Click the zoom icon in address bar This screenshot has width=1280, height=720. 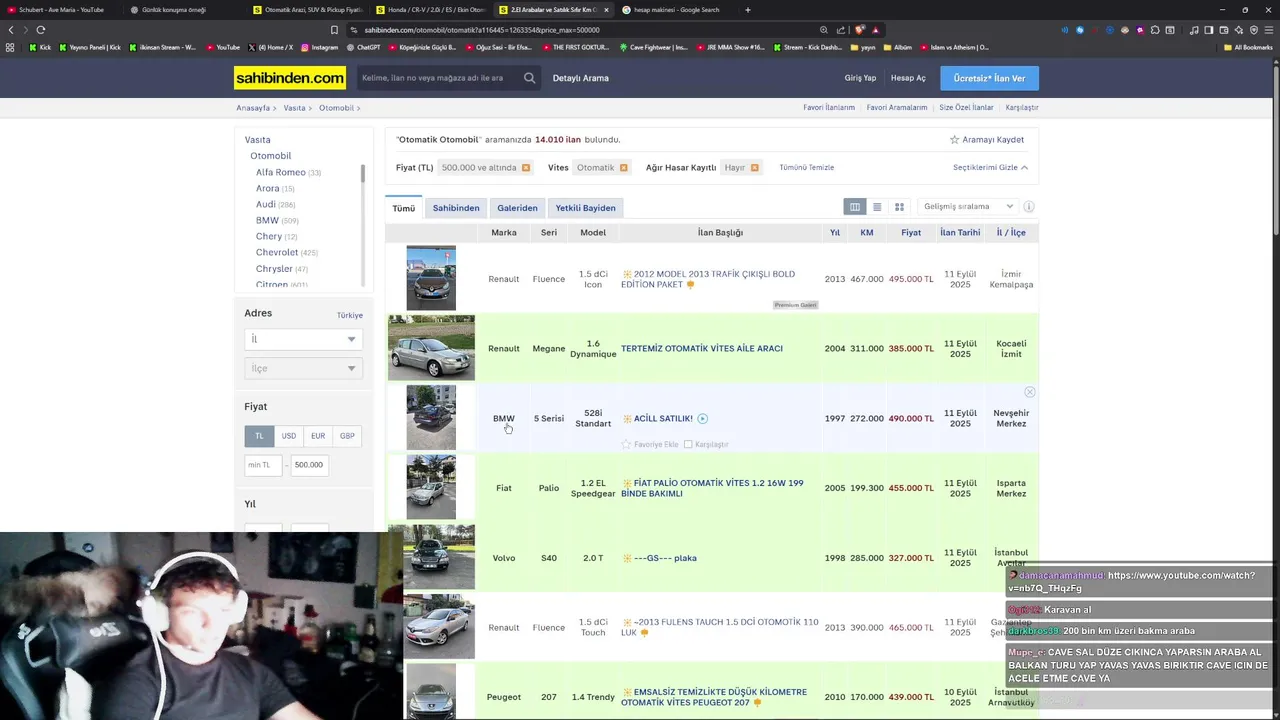click(823, 30)
